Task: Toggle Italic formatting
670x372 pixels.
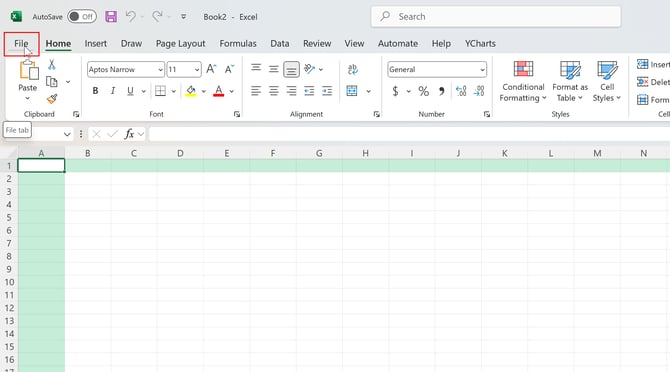Action: (x=113, y=91)
